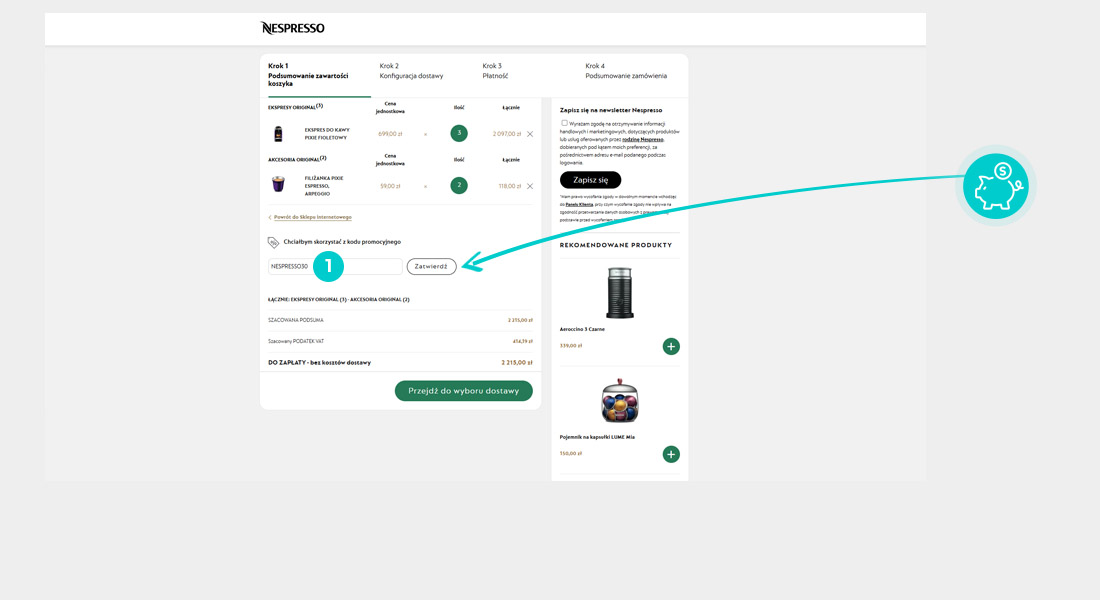Focus the promo code field with NESPRESSO30
Screen dimensions: 1100x600
point(335,267)
